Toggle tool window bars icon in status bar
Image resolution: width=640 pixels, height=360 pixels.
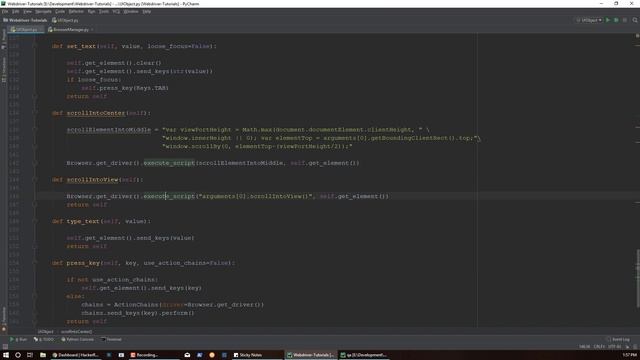tap(5, 347)
